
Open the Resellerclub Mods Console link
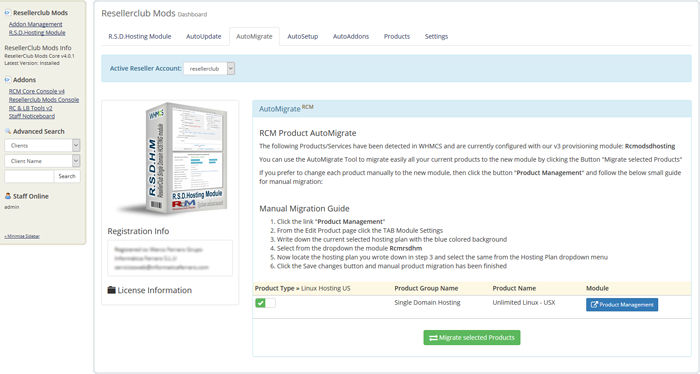point(44,100)
